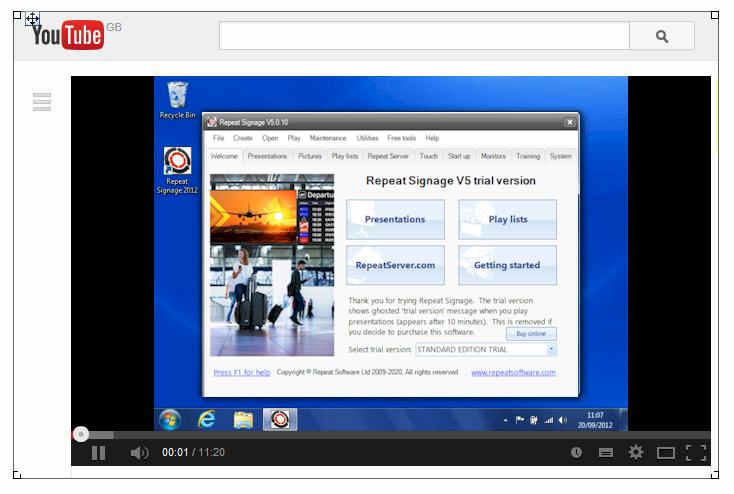Click the search magnifier button

(661, 36)
